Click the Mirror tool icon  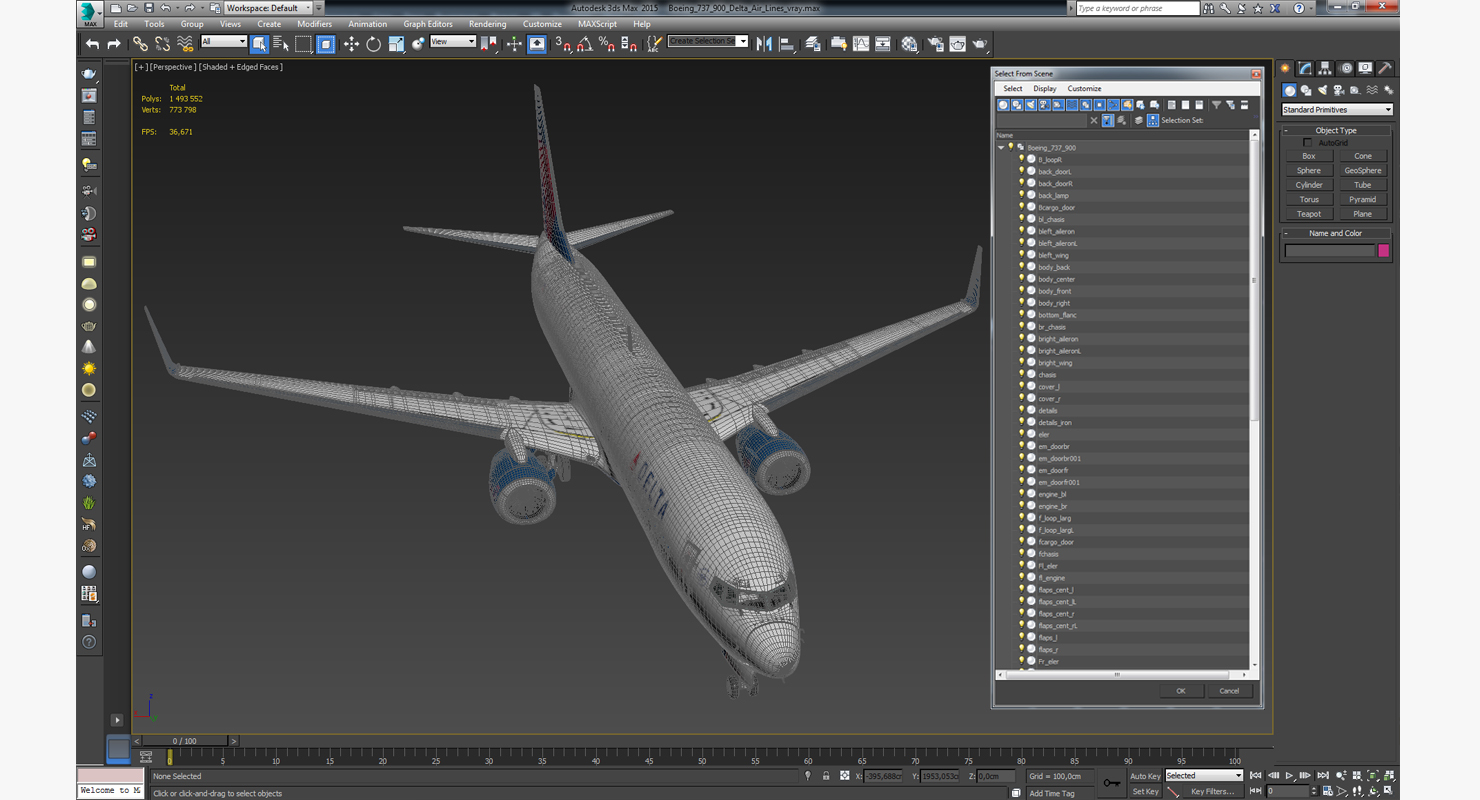pos(764,44)
